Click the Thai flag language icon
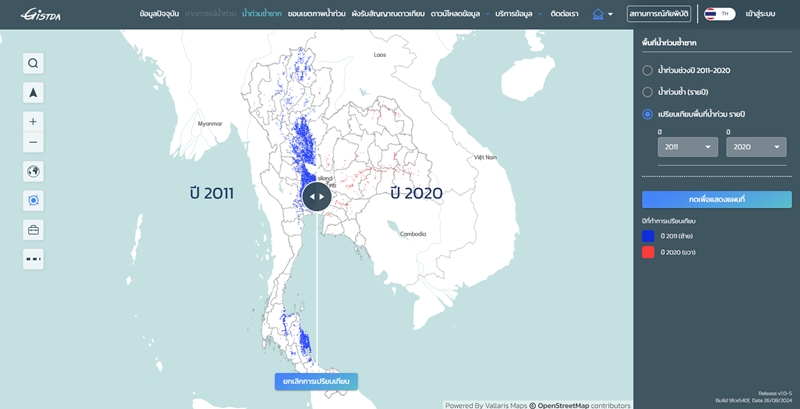This screenshot has width=800, height=409. [710, 14]
